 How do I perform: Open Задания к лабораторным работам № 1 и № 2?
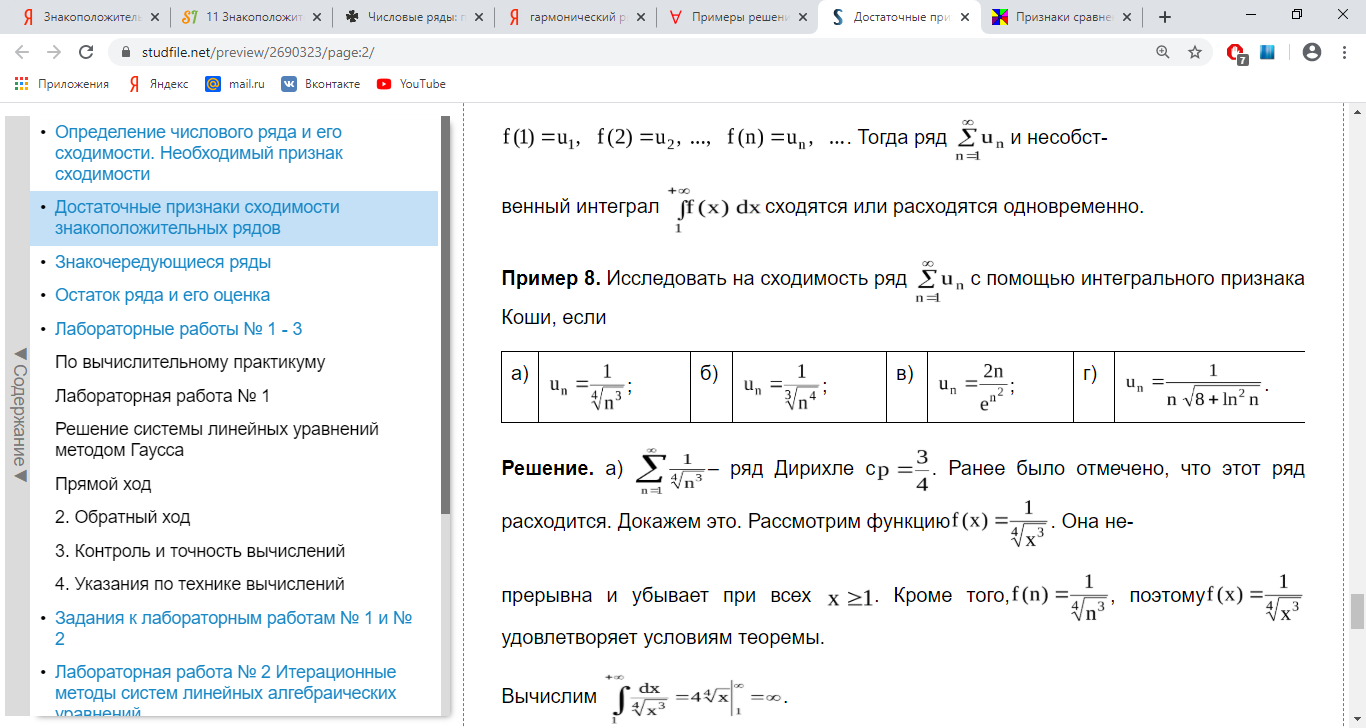click(x=234, y=628)
